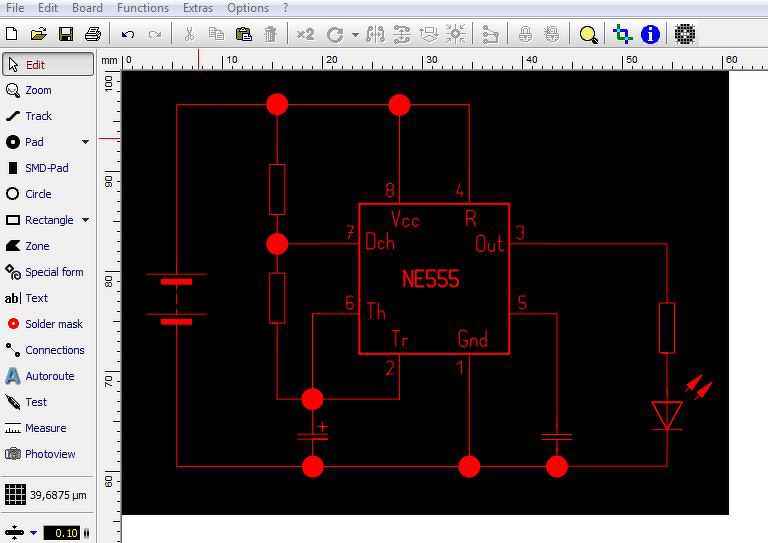Open the Extras menu
The height and width of the screenshot is (543, 768).
point(198,8)
